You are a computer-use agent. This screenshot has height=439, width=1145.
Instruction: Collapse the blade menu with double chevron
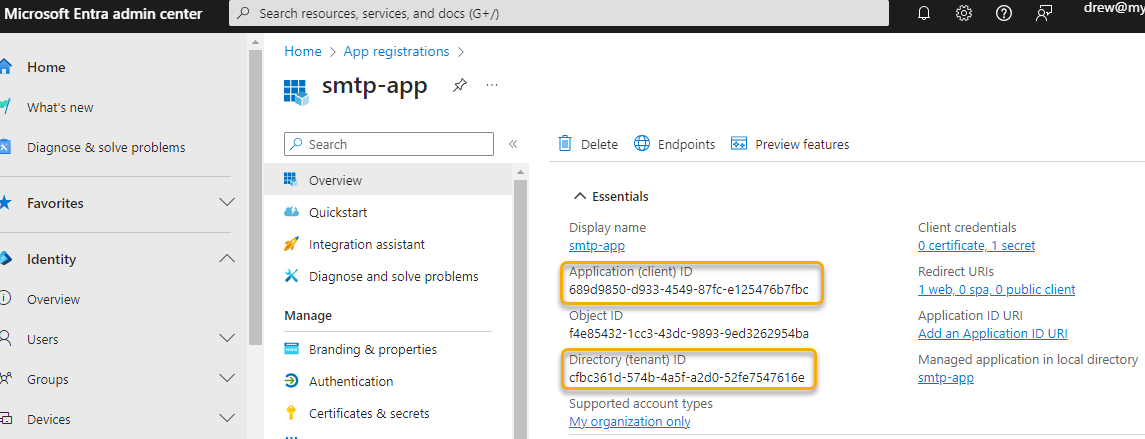513,144
